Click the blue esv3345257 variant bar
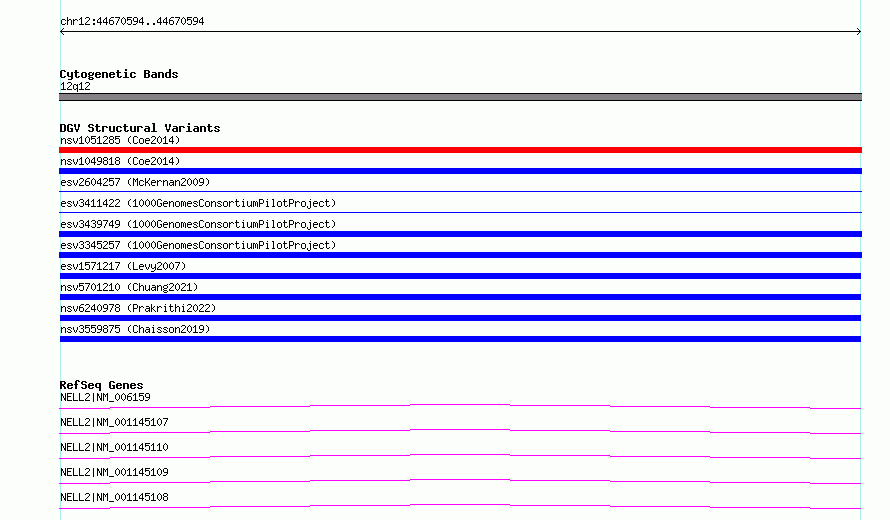This screenshot has height=520, width=890. click(x=460, y=255)
